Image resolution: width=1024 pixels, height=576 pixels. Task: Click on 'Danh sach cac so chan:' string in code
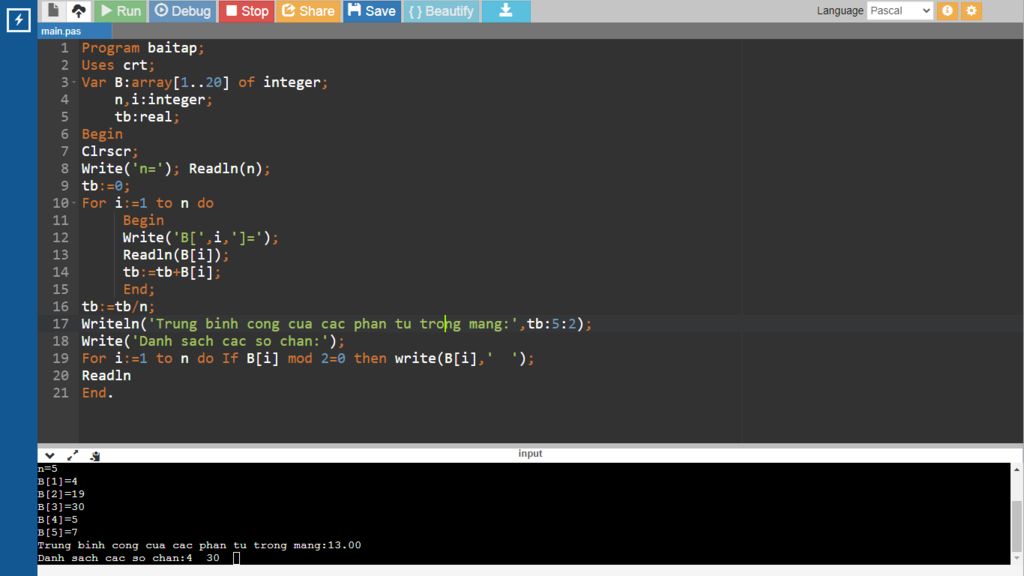click(x=229, y=341)
